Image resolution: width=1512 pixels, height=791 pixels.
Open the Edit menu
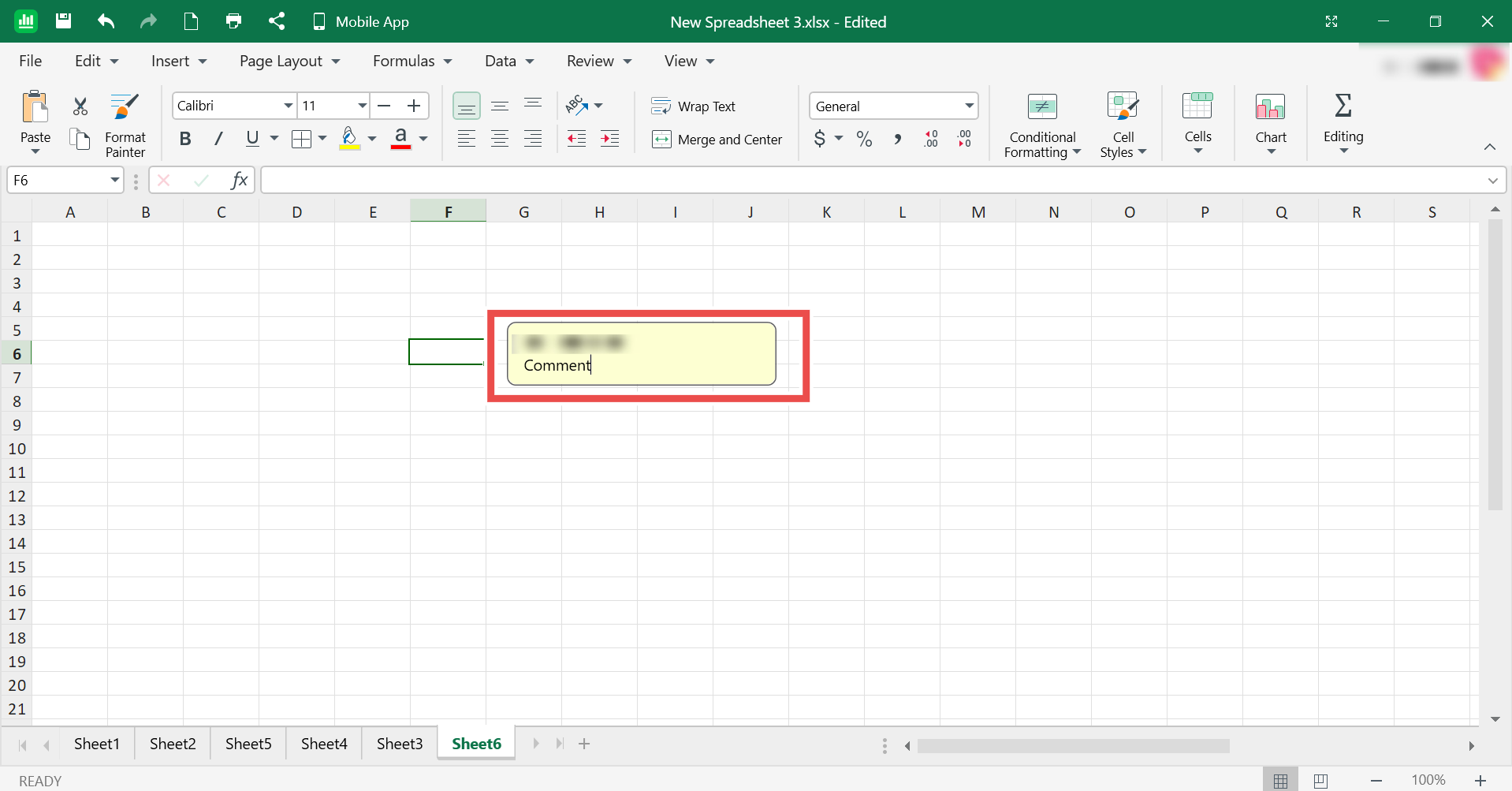(x=96, y=61)
